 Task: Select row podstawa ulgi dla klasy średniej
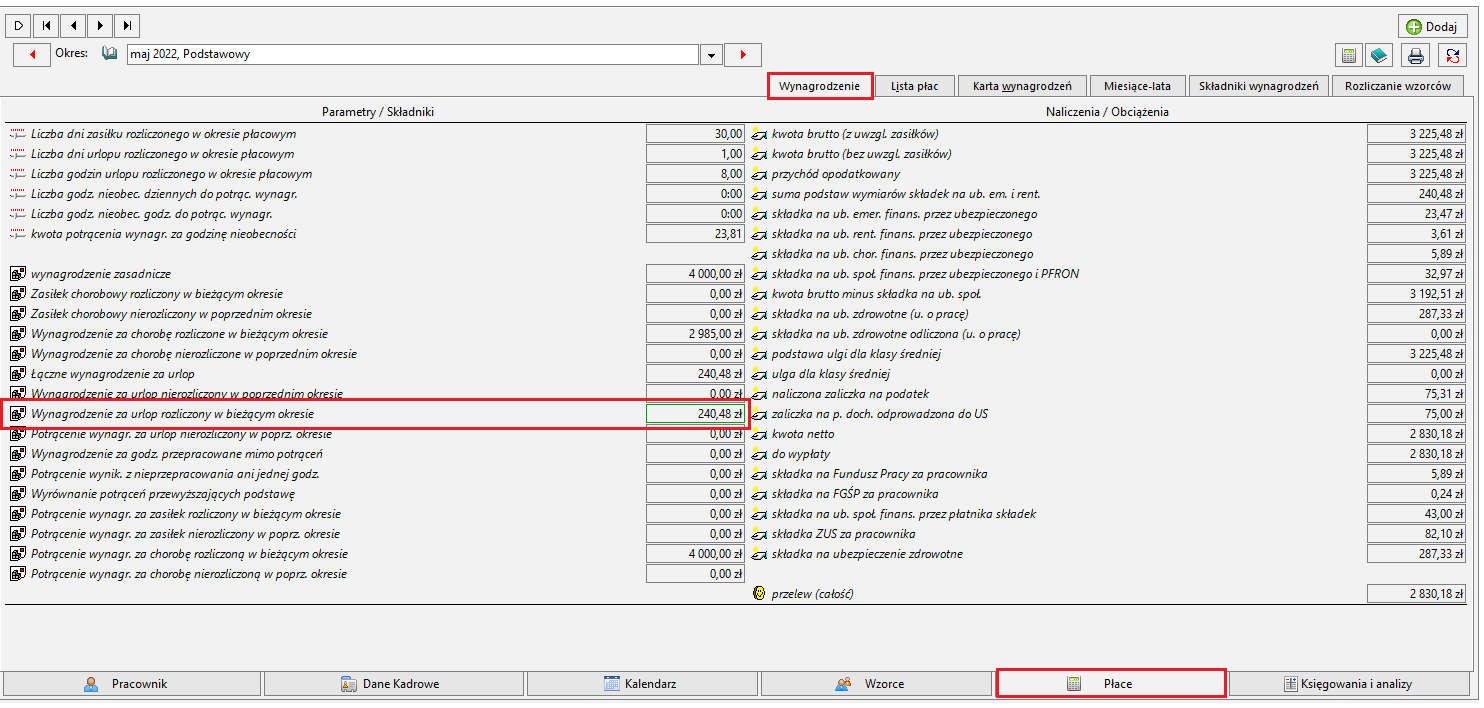click(x=1109, y=353)
